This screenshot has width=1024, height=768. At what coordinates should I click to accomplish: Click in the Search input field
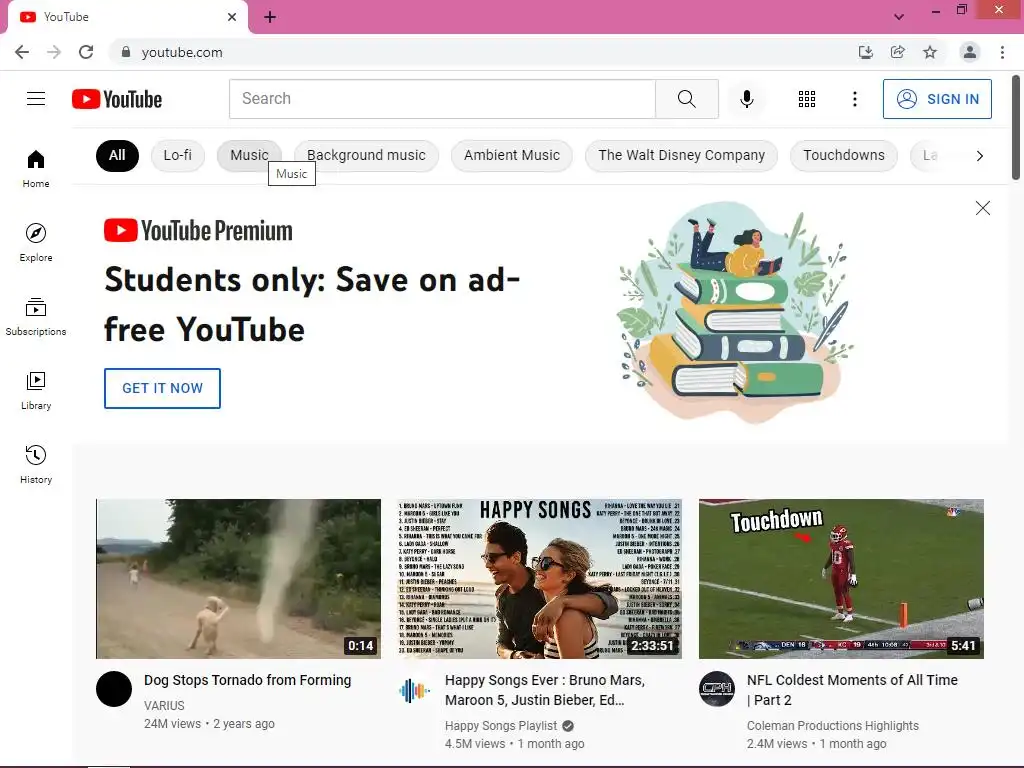[442, 99]
